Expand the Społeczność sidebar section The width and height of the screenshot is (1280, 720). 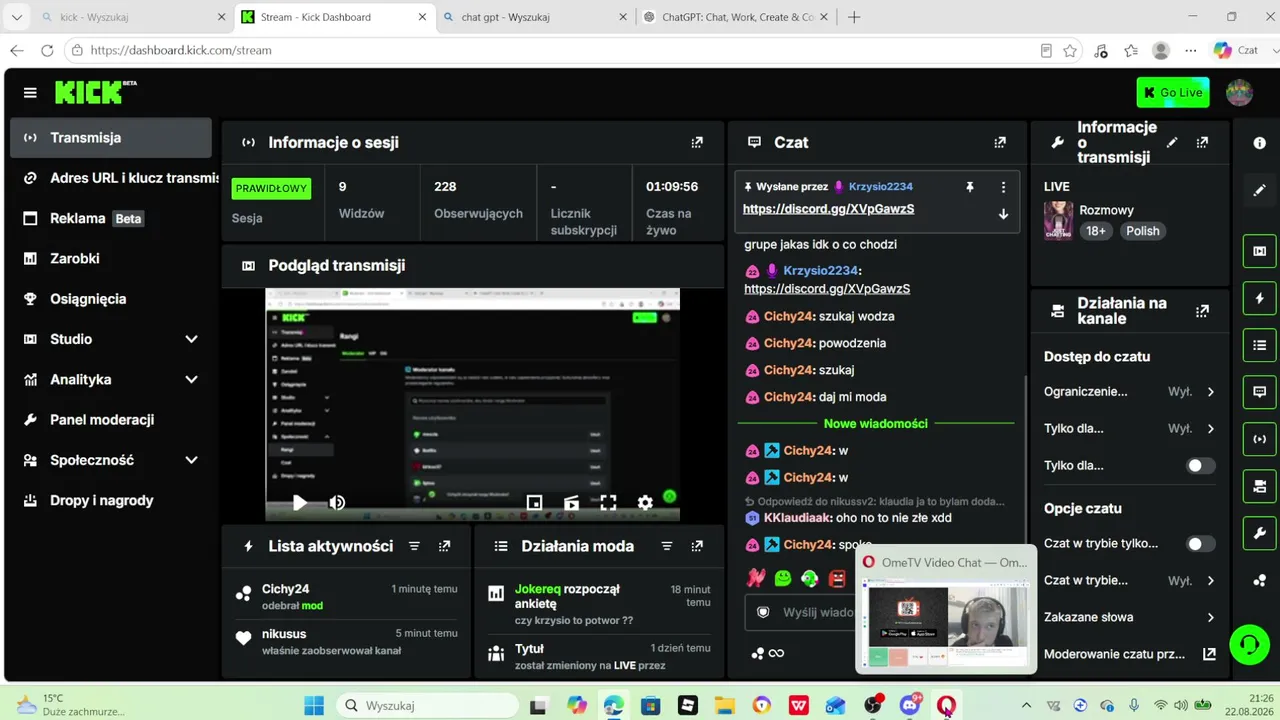(x=111, y=460)
